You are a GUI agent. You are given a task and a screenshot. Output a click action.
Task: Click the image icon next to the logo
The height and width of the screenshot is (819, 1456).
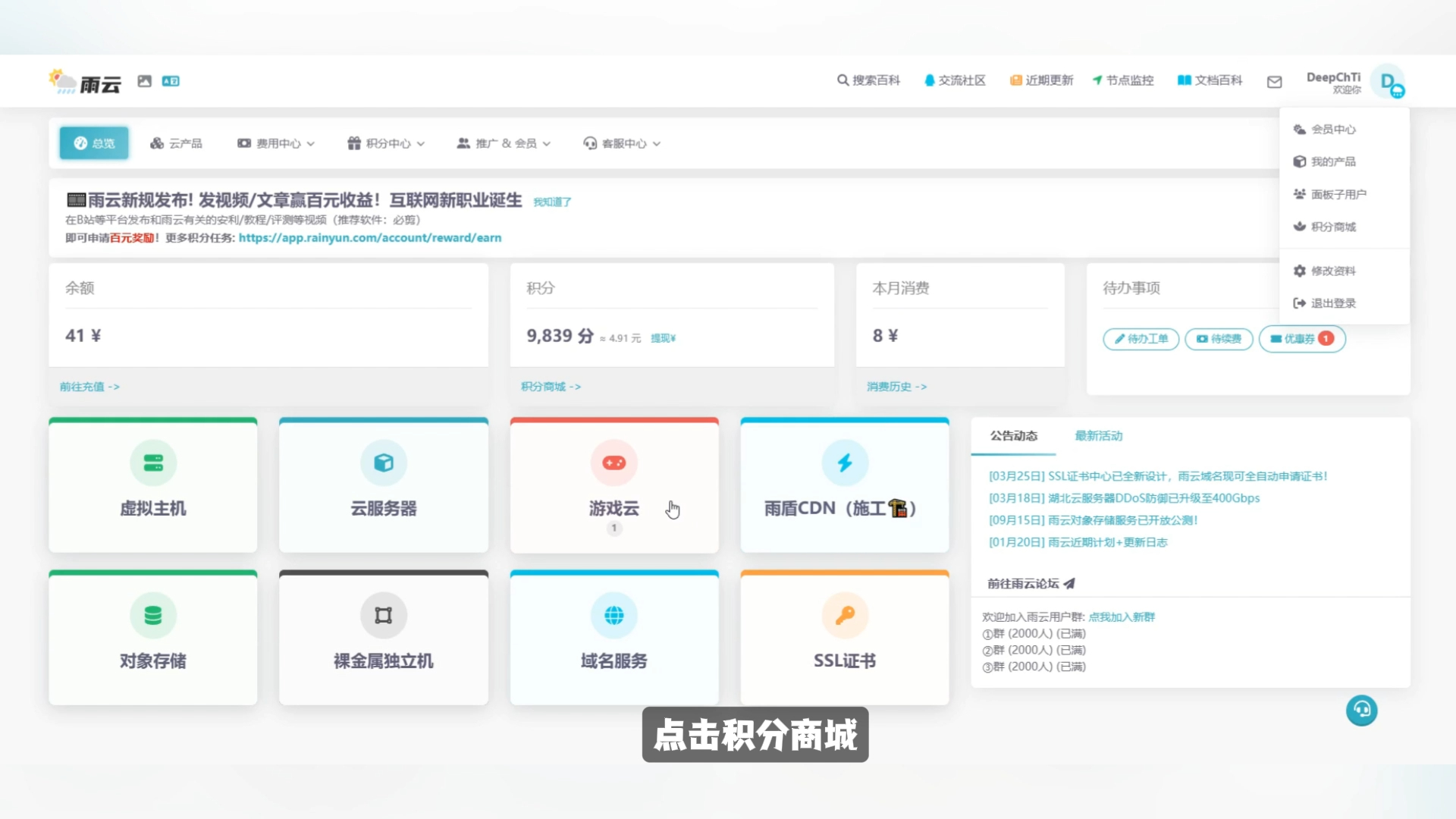click(x=144, y=81)
